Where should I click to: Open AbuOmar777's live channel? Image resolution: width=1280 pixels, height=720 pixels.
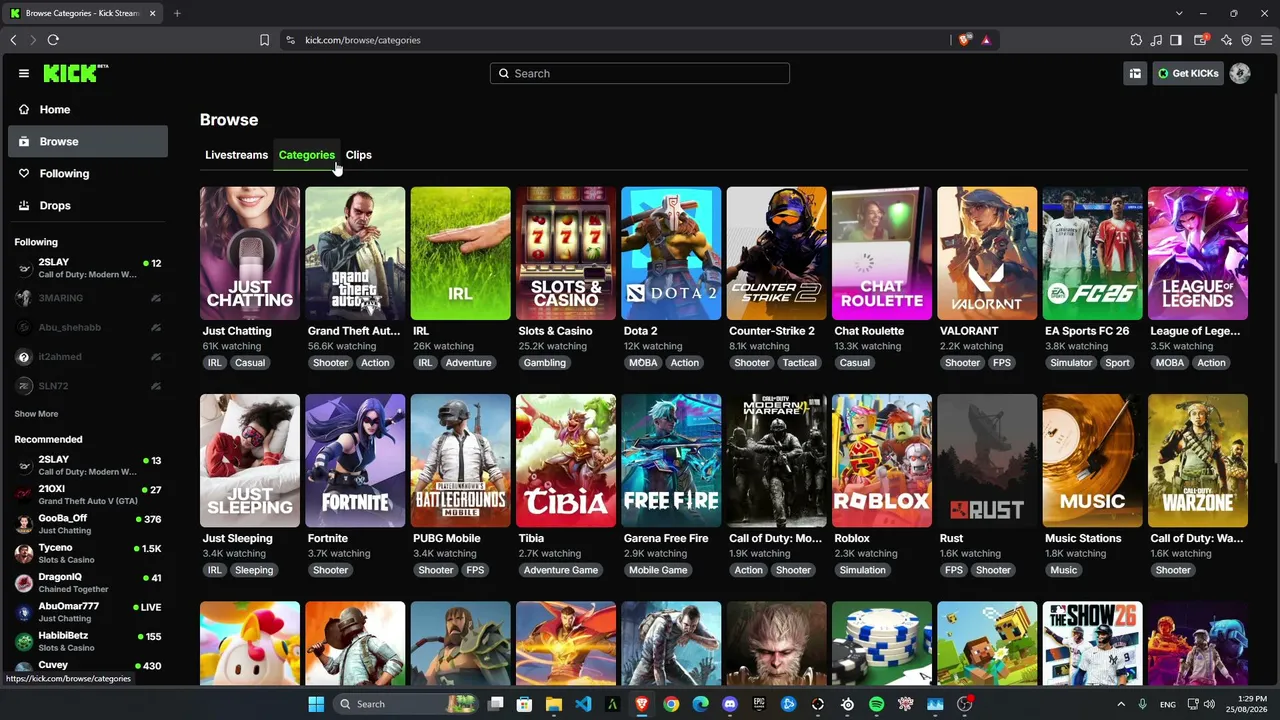(88, 612)
